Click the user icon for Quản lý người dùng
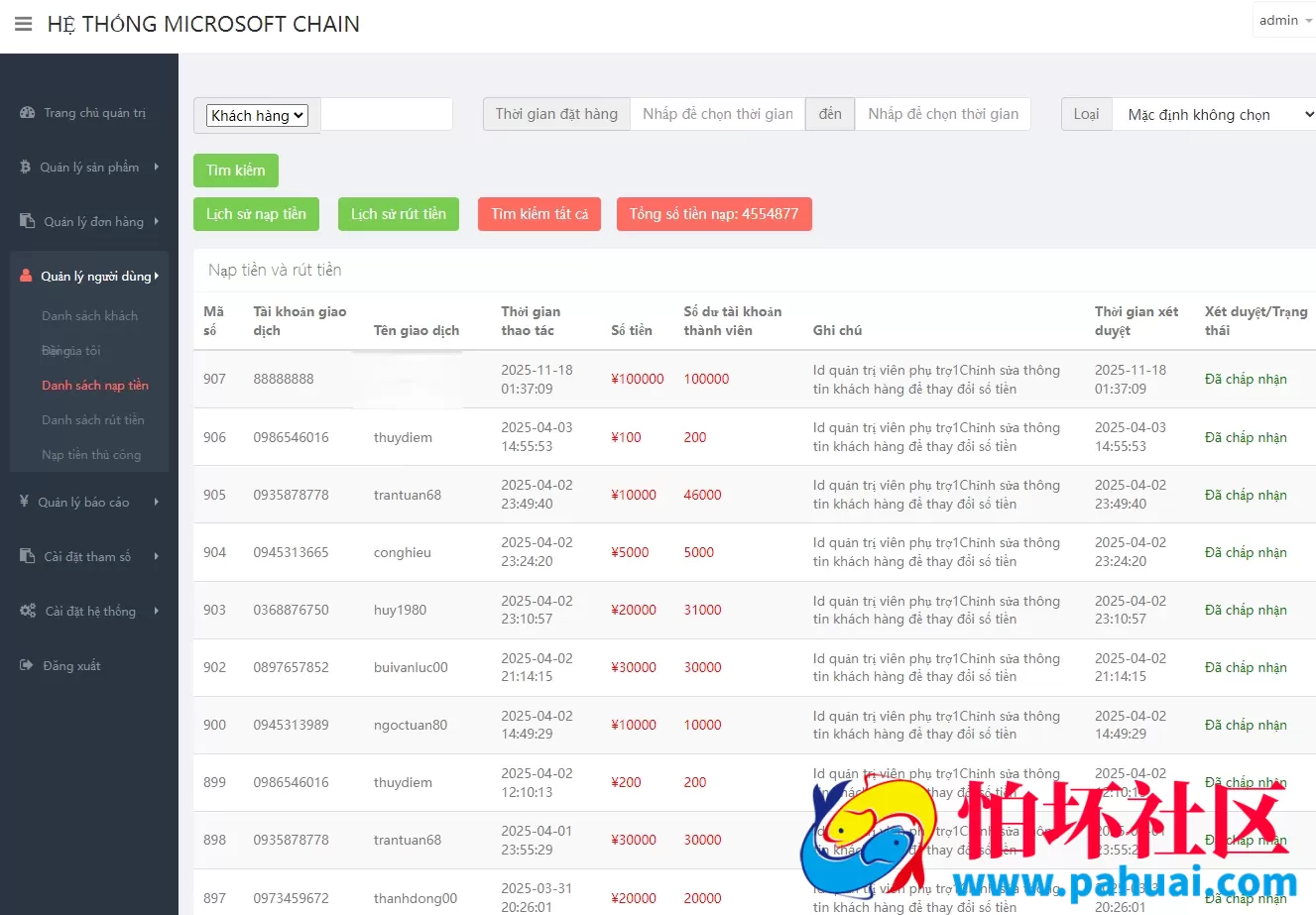Viewport: 1316px width, 915px height. (x=26, y=276)
